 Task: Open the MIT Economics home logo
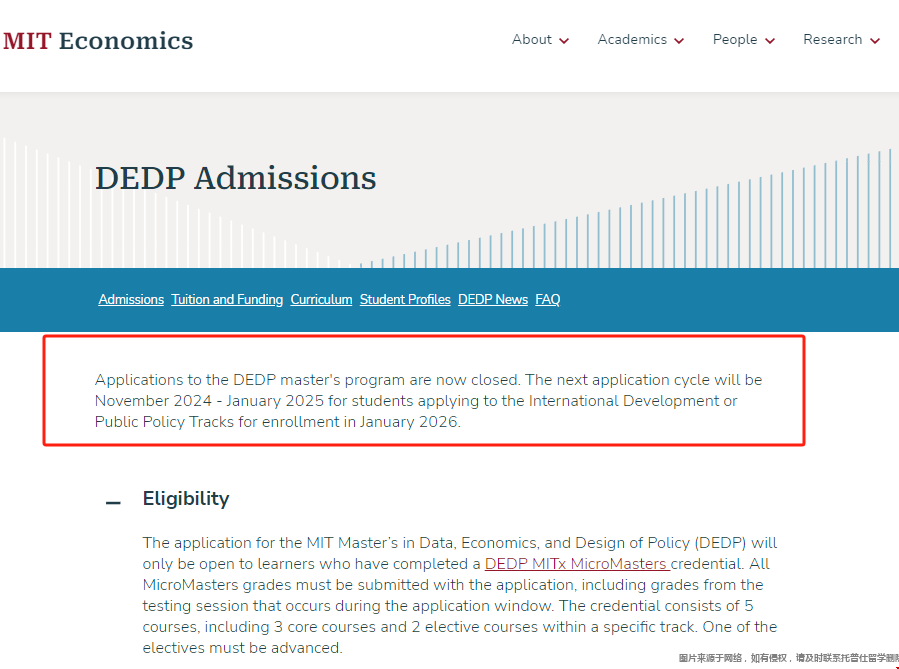point(98,41)
